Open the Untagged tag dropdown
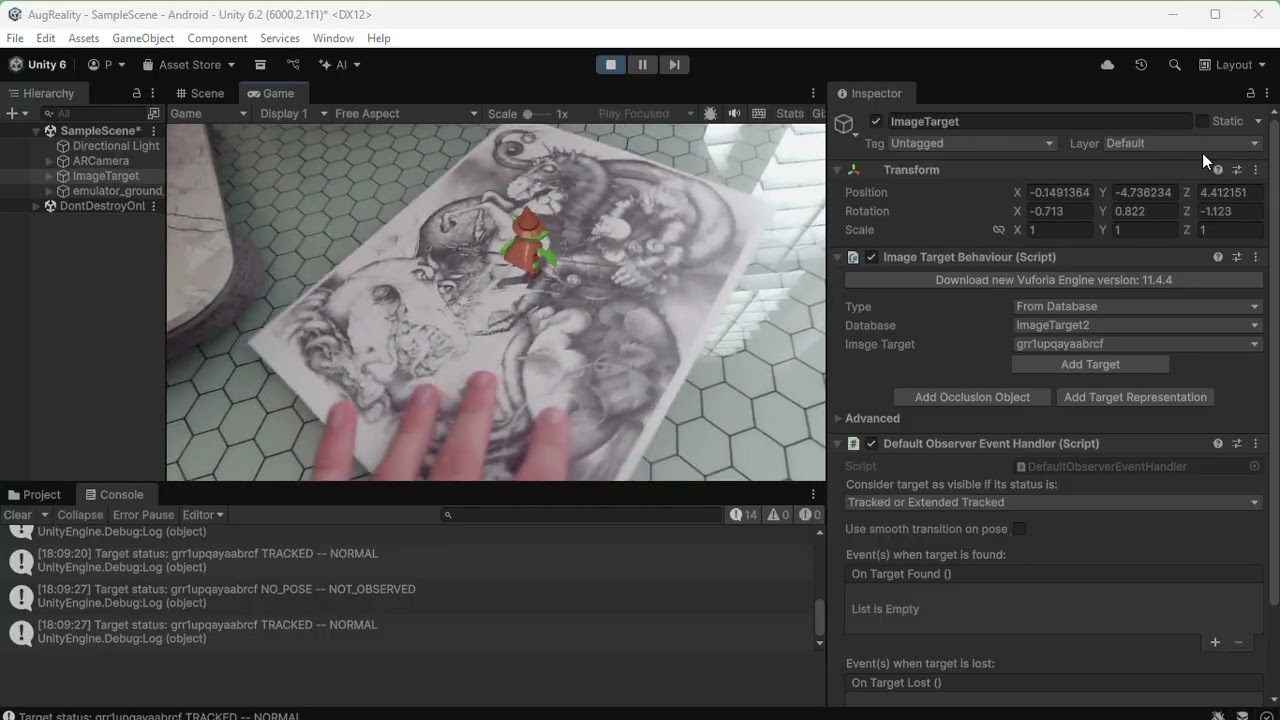 (x=972, y=143)
